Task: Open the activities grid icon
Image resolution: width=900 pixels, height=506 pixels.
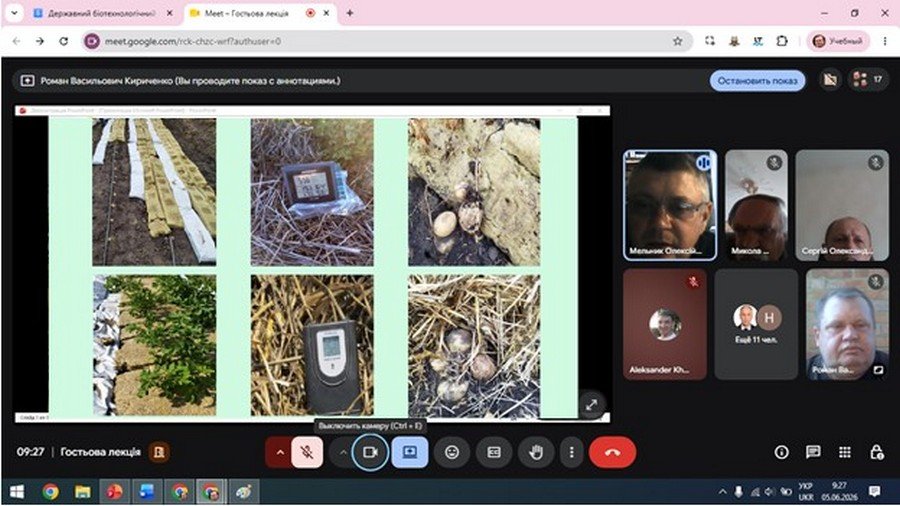Action: 844,452
